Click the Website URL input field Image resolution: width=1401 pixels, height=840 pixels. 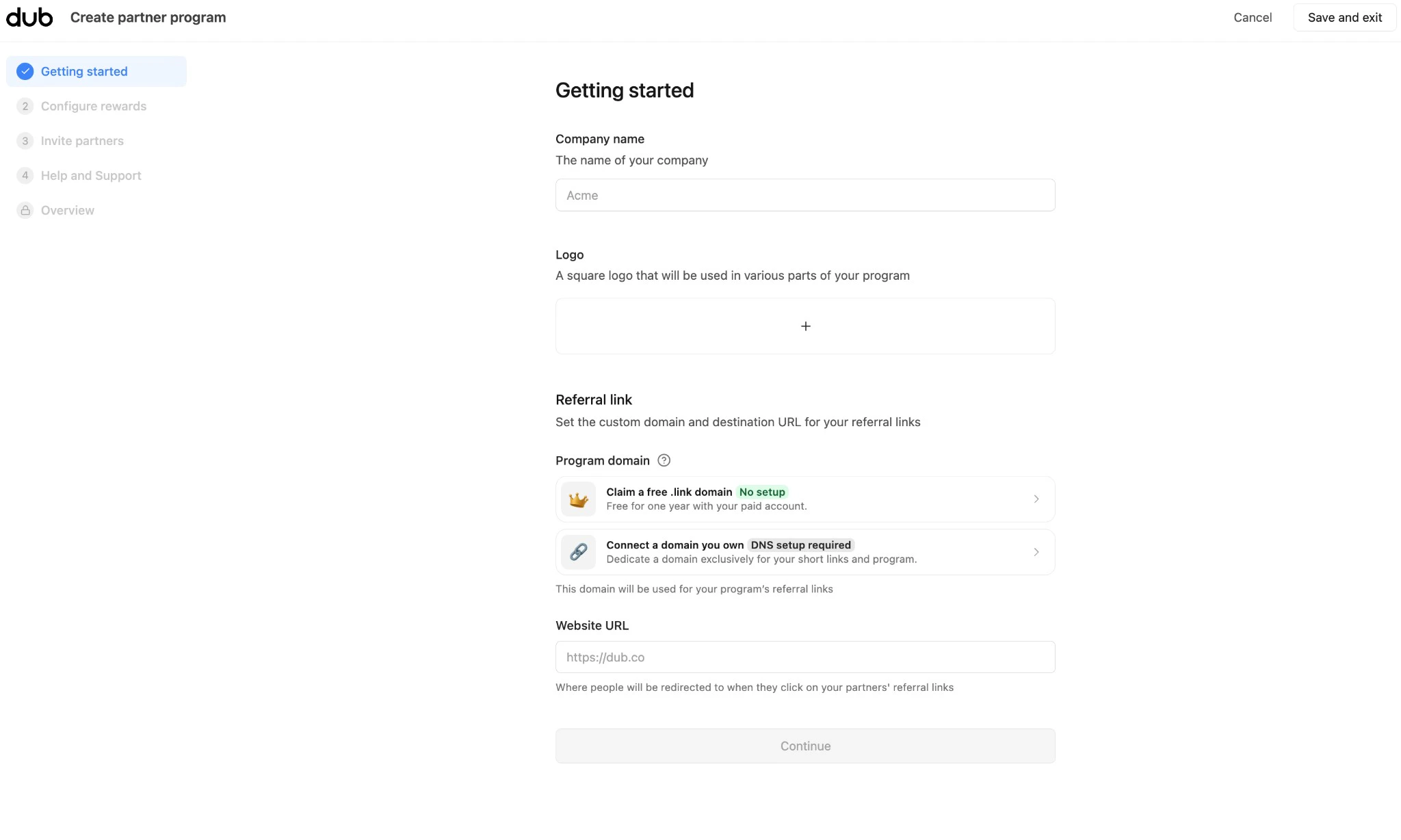pyautogui.click(x=805, y=657)
